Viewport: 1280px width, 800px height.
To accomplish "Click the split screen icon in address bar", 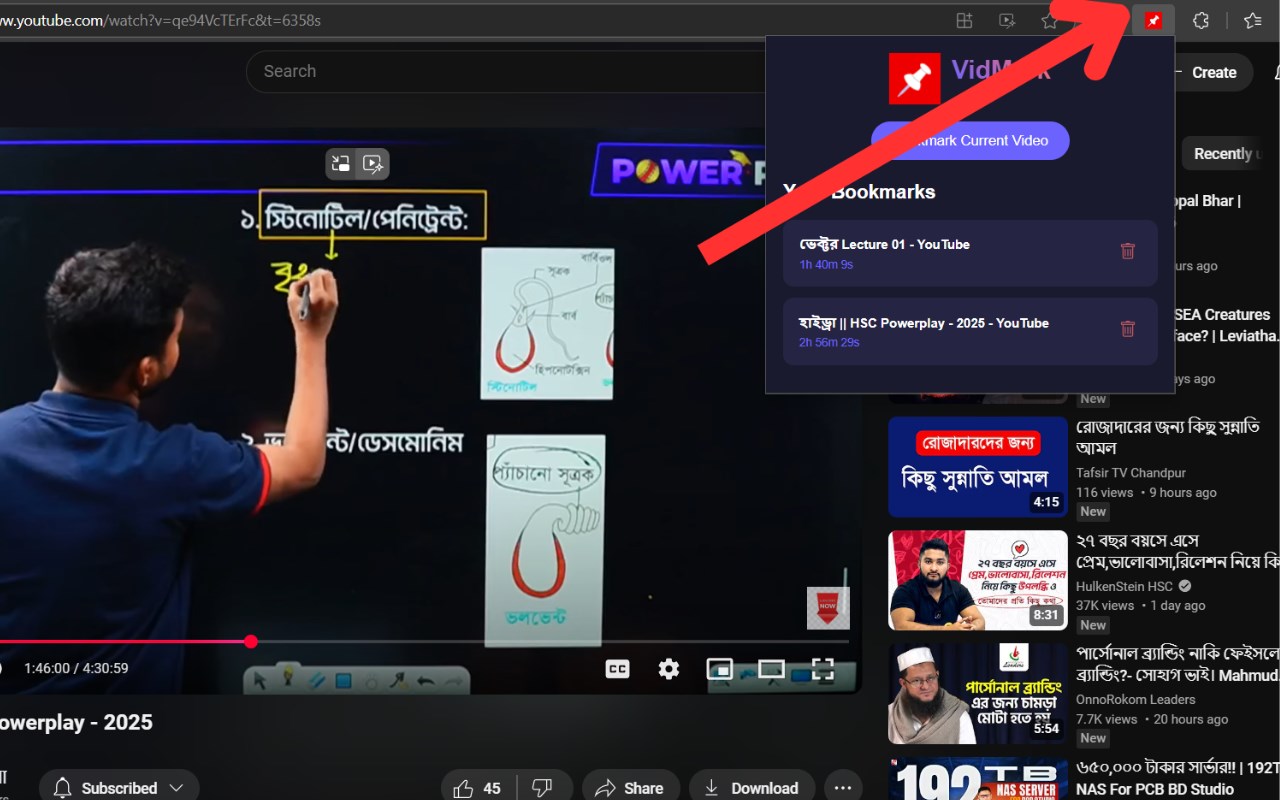I will point(964,21).
